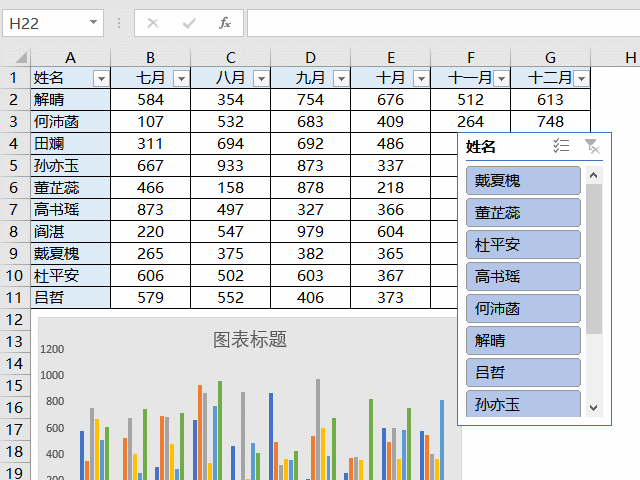The image size is (640, 480).
Task: Click the select-all corner triangle
Action: coord(21,58)
